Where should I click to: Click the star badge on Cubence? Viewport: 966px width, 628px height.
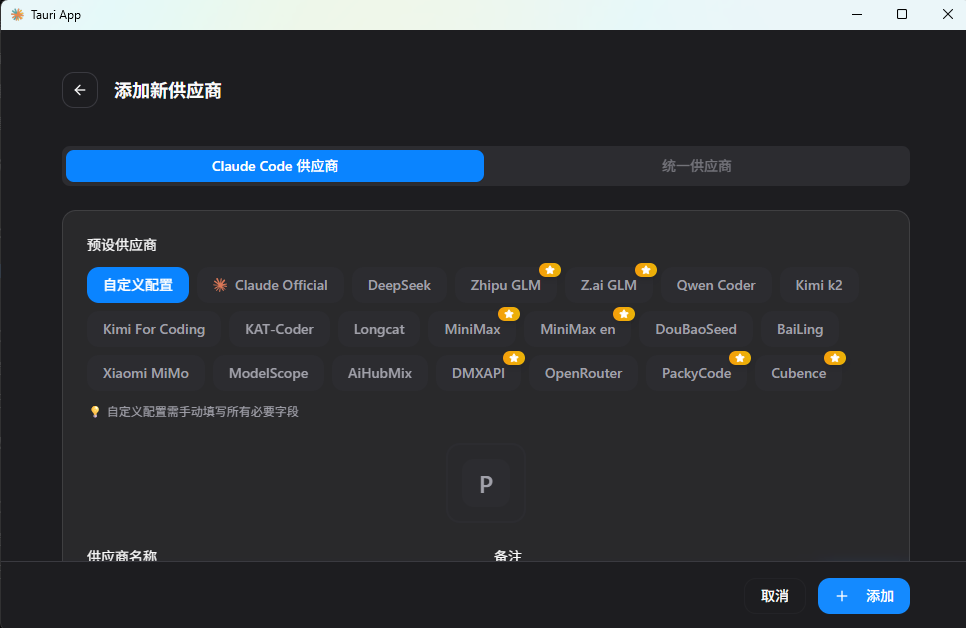(835, 358)
